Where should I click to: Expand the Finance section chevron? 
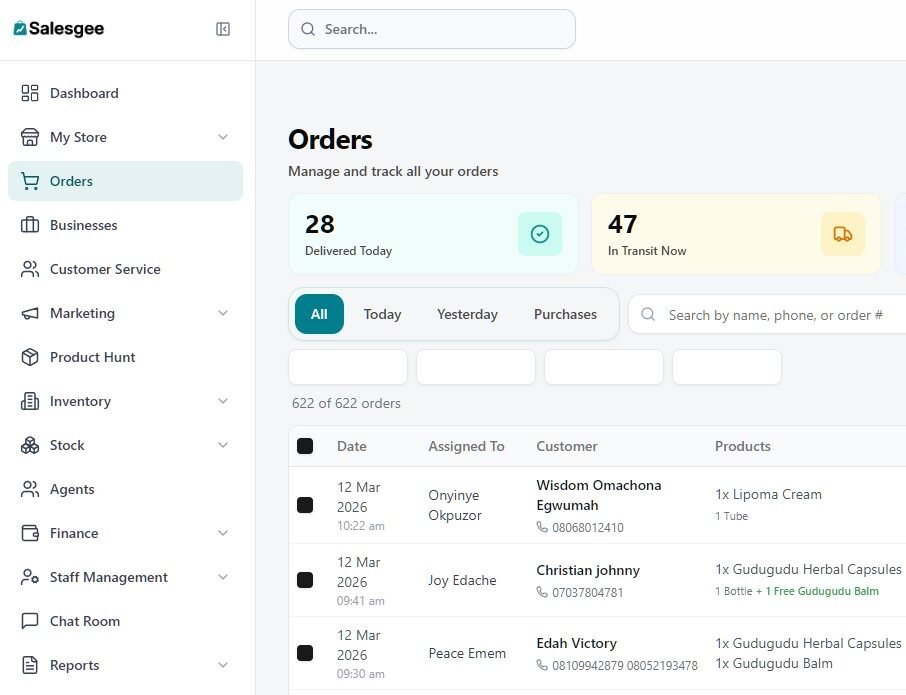coord(223,533)
